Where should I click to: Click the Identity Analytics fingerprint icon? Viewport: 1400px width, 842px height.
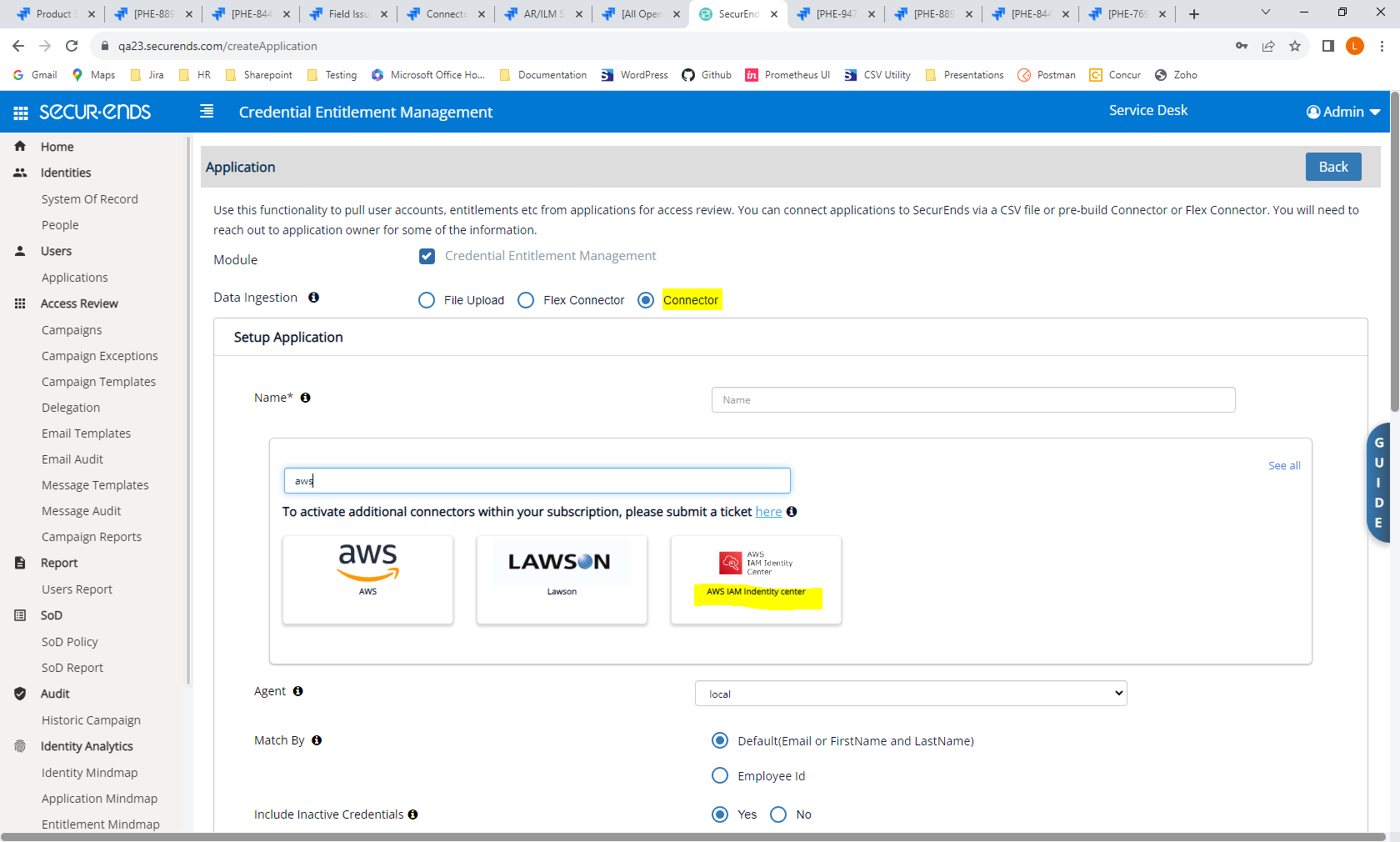[x=19, y=746]
